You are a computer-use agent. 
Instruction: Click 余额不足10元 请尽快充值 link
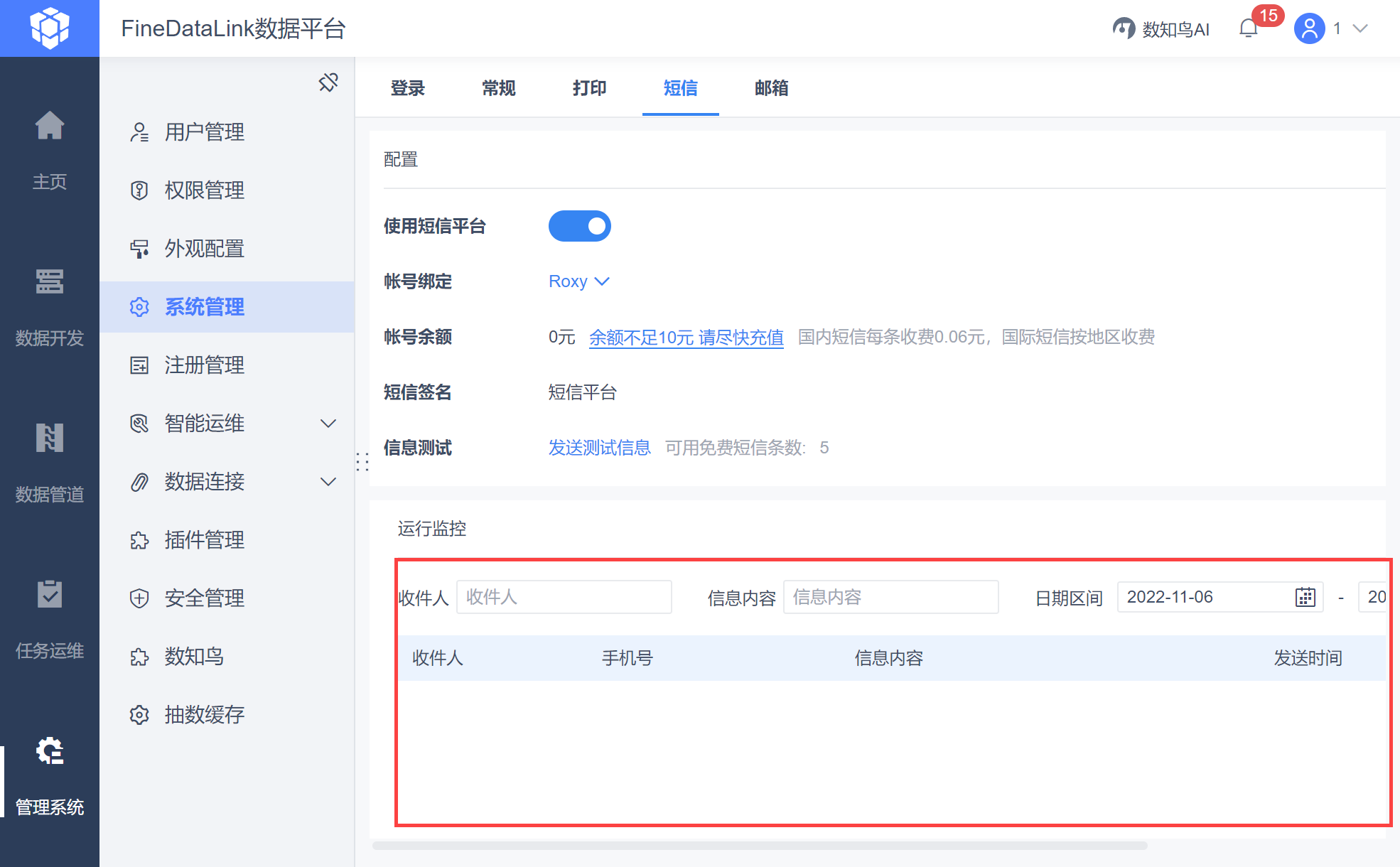[686, 337]
